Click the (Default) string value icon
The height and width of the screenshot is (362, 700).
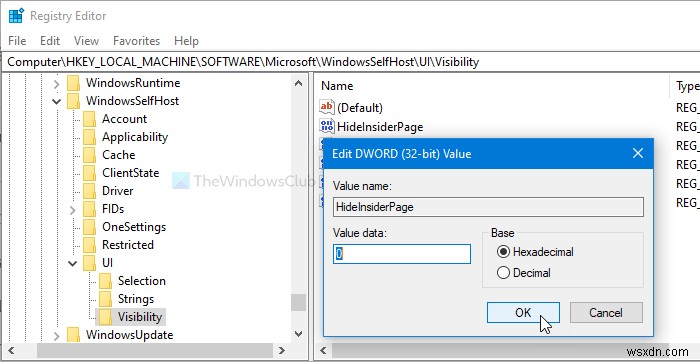[x=327, y=108]
